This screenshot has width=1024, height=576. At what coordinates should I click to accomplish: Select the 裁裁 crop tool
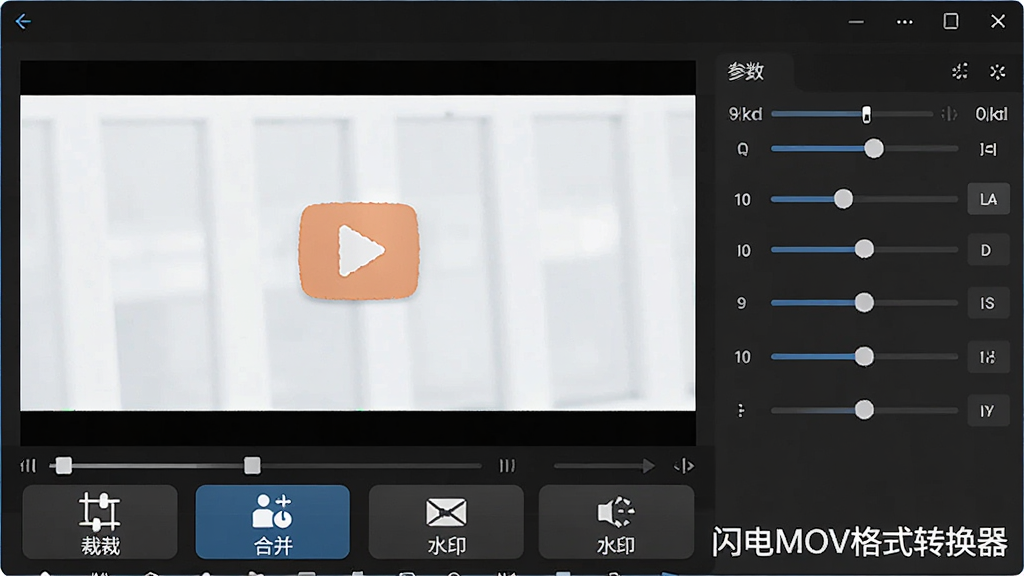pos(100,522)
